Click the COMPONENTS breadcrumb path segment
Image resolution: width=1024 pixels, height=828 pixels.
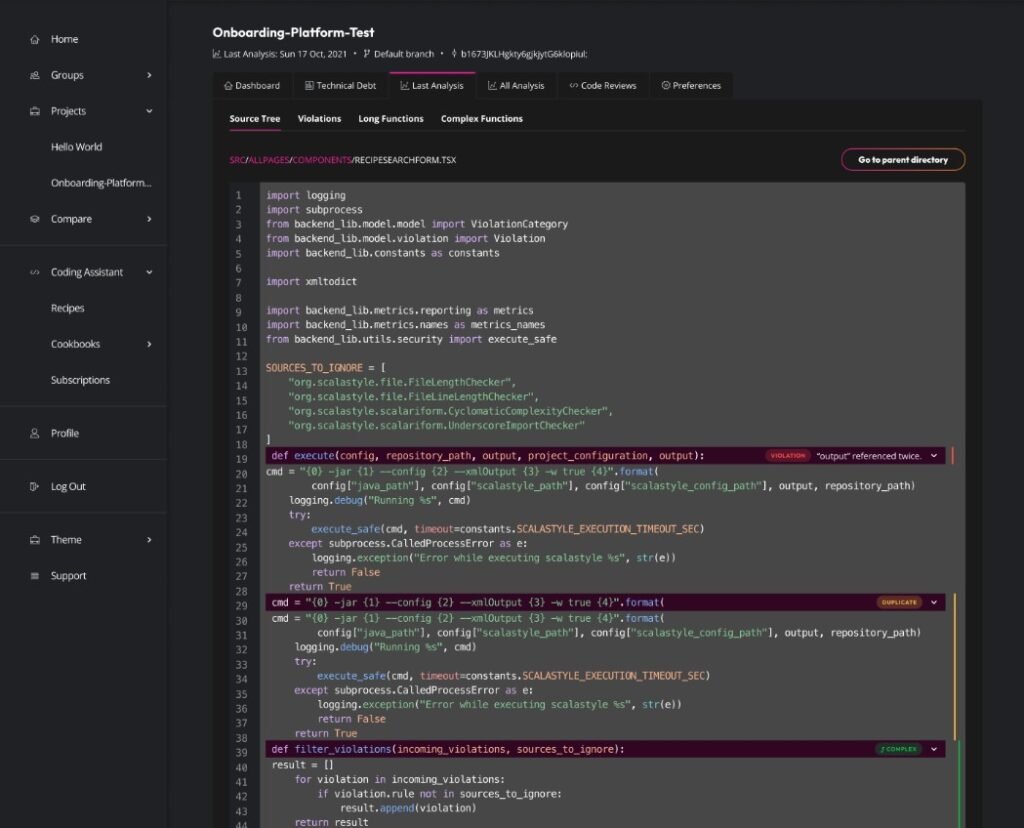(x=319, y=160)
